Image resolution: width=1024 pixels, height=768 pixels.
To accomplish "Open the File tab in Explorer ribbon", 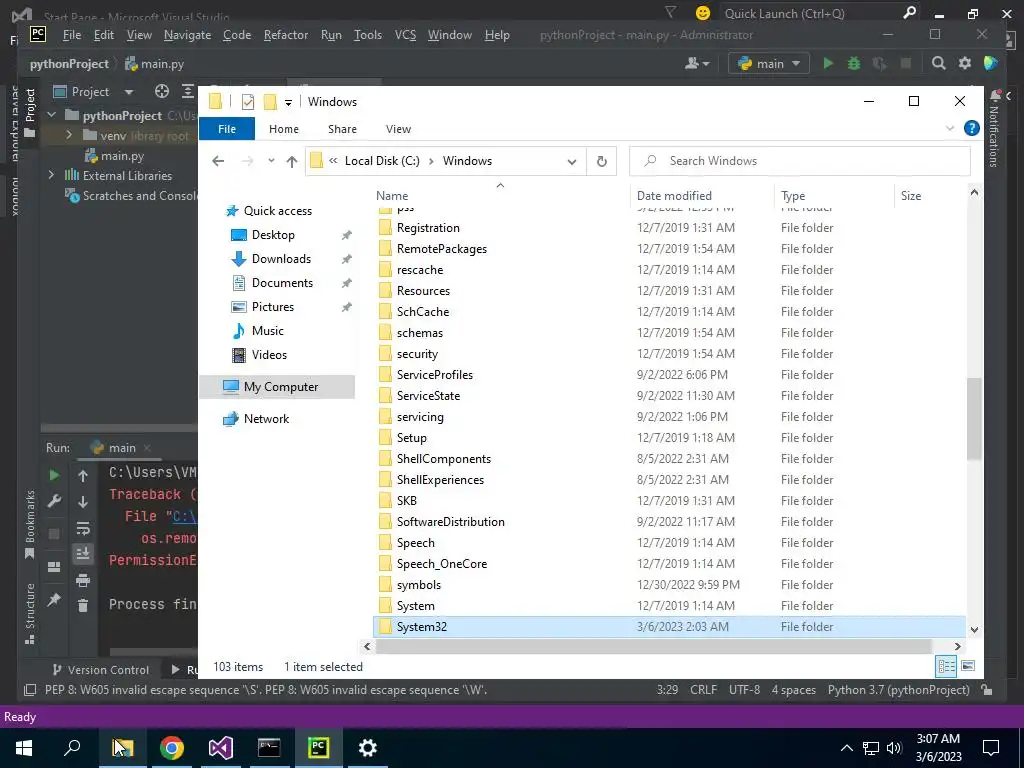I will [x=227, y=129].
